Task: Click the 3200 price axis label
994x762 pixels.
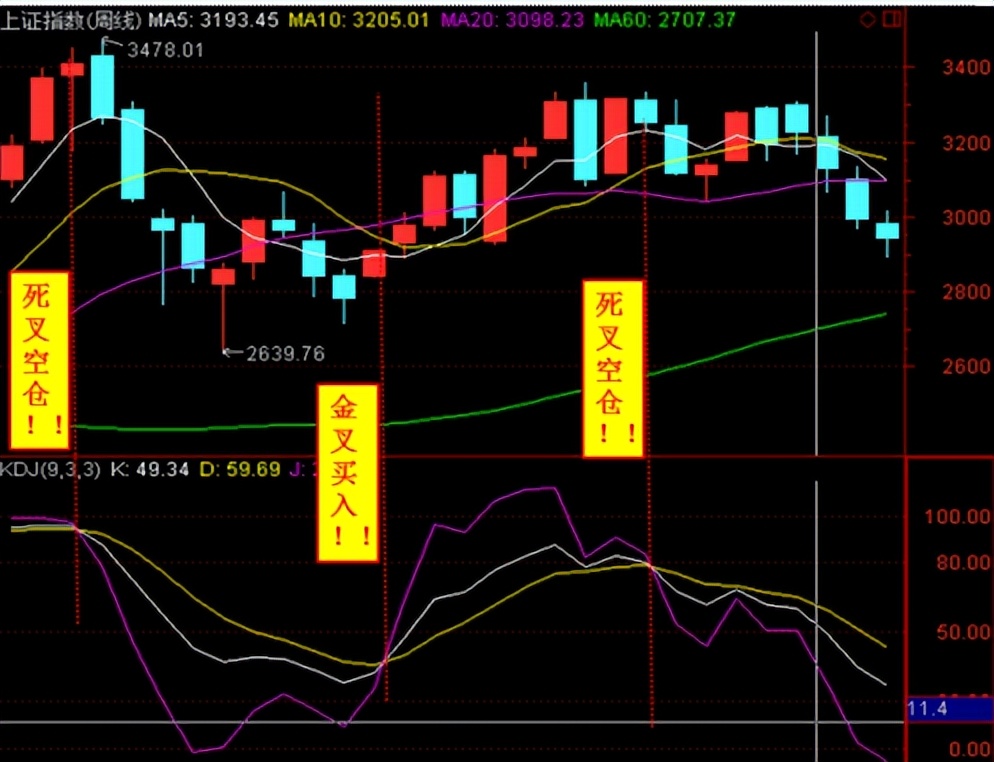Action: 965,143
